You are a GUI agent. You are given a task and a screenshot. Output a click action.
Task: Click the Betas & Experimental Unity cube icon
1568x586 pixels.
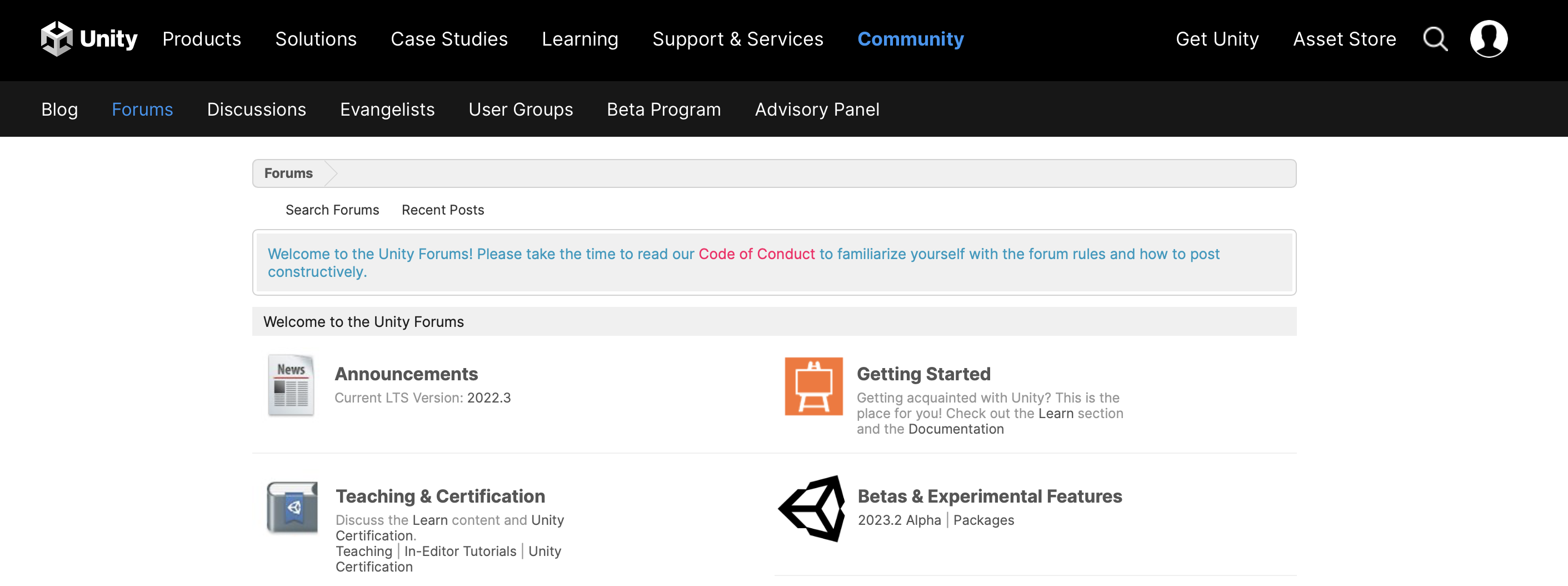tap(812, 509)
